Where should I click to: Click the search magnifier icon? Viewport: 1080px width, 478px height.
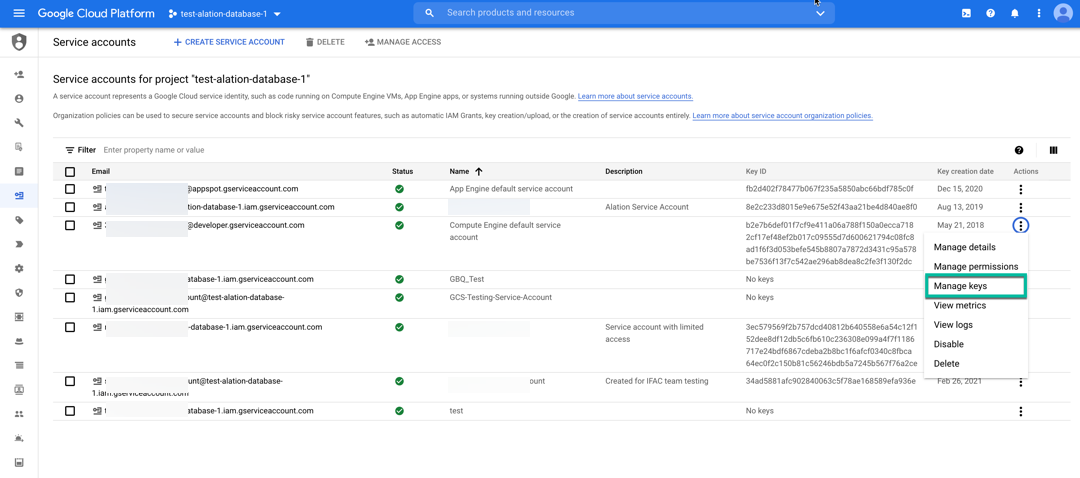tap(430, 13)
